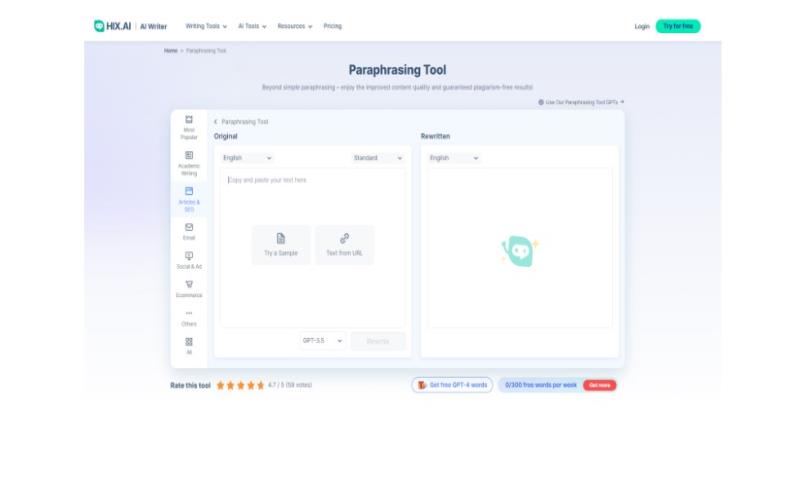Open the Email tools category

pyautogui.click(x=189, y=231)
